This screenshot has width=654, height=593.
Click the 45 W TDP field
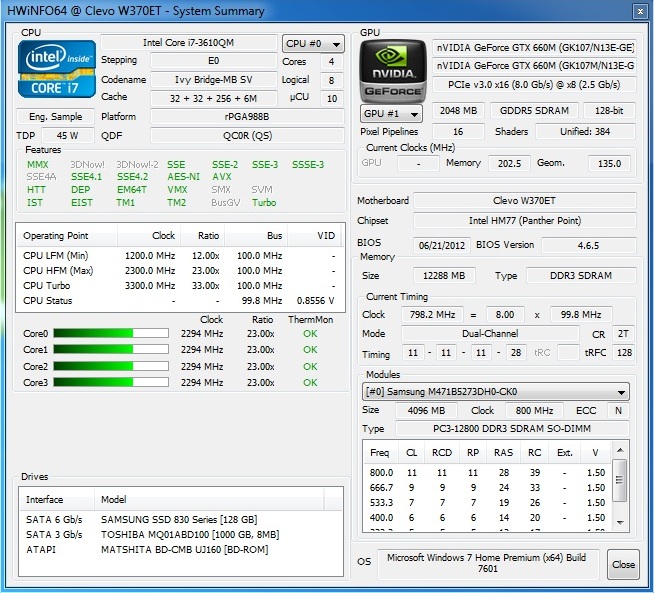tap(68, 136)
